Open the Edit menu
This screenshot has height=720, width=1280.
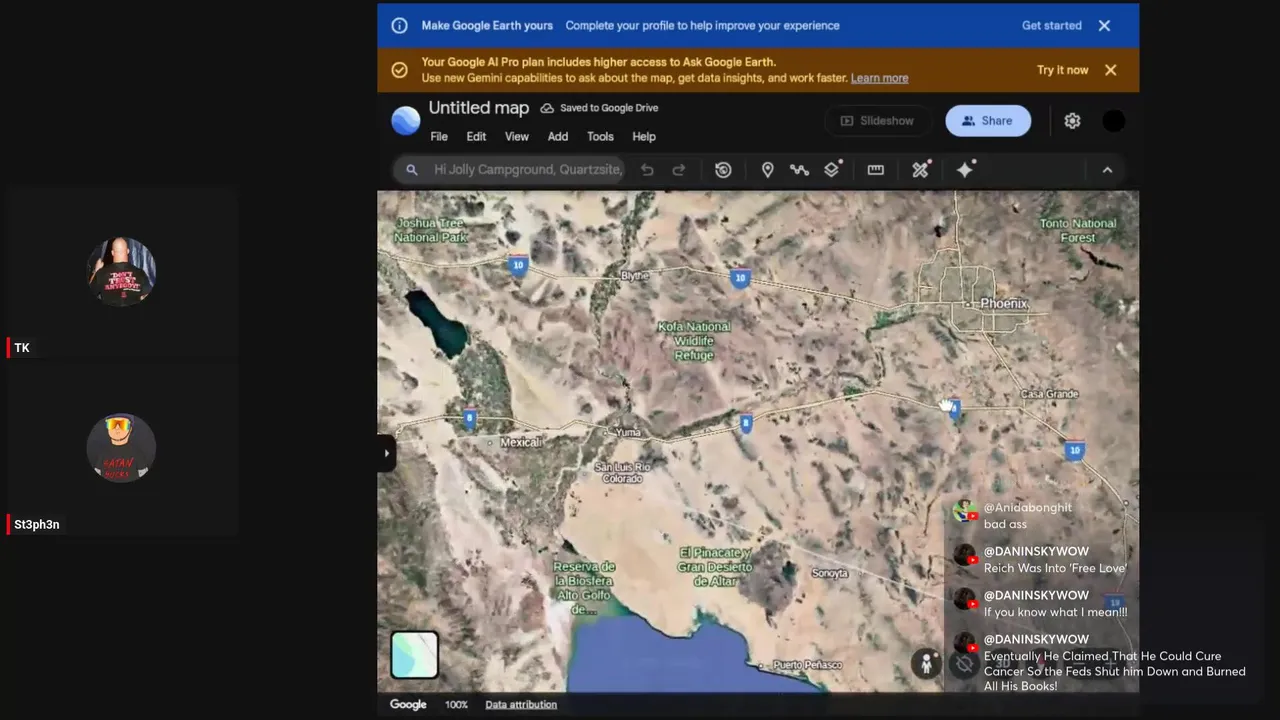point(476,137)
